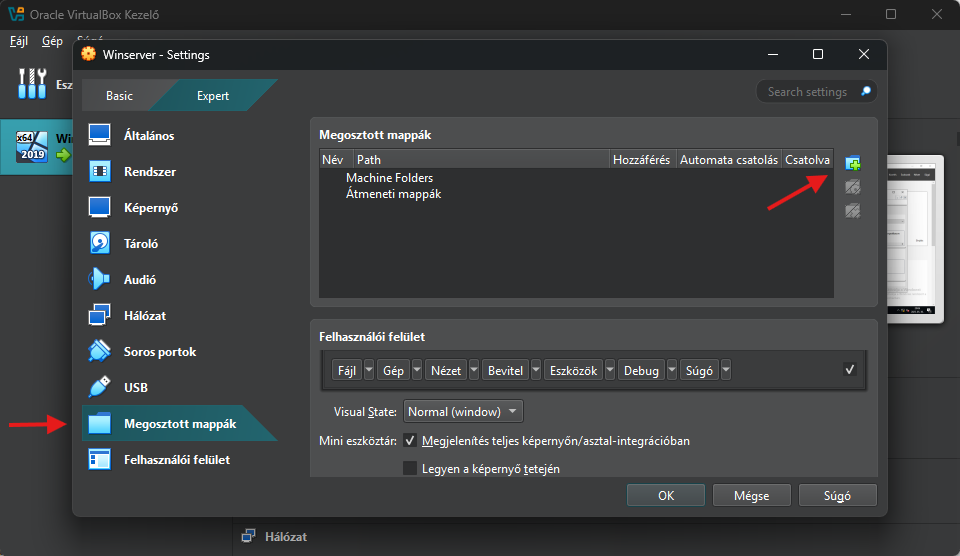Enable Legyen a képernyő tetején checkbox
The width and height of the screenshot is (960, 556).
click(410, 468)
